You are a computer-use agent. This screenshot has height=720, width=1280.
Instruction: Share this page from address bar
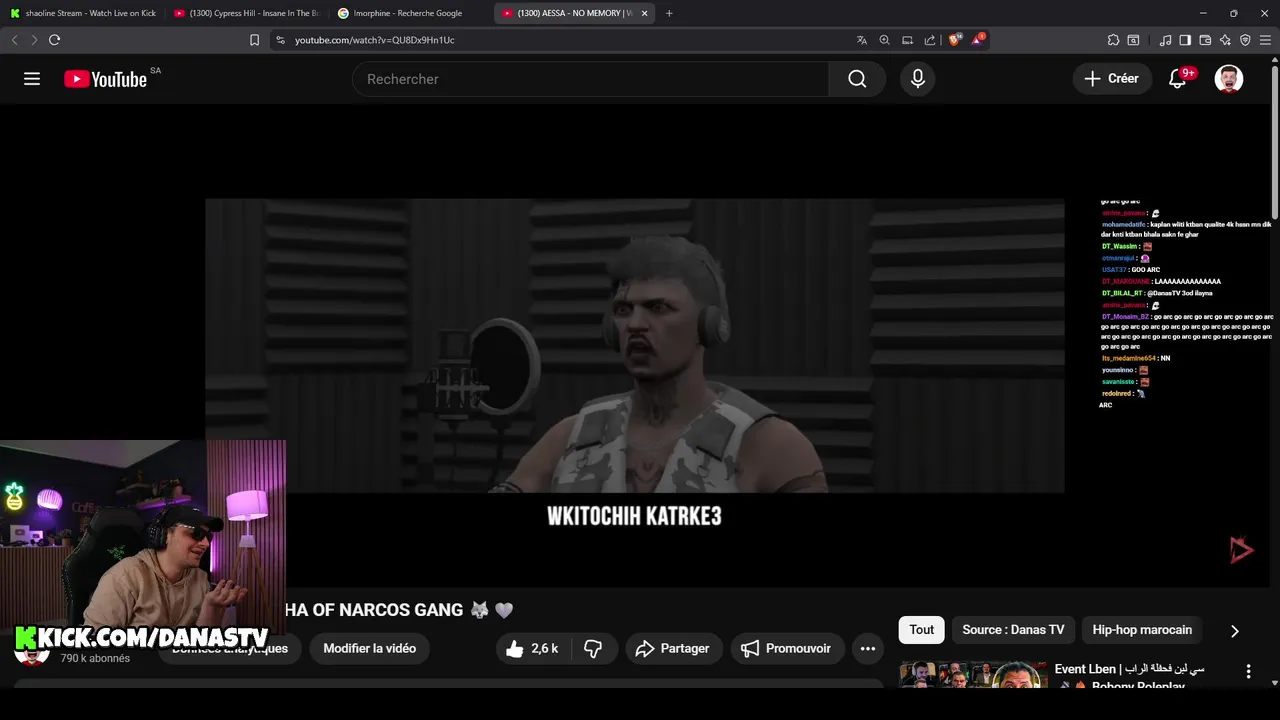click(x=930, y=40)
